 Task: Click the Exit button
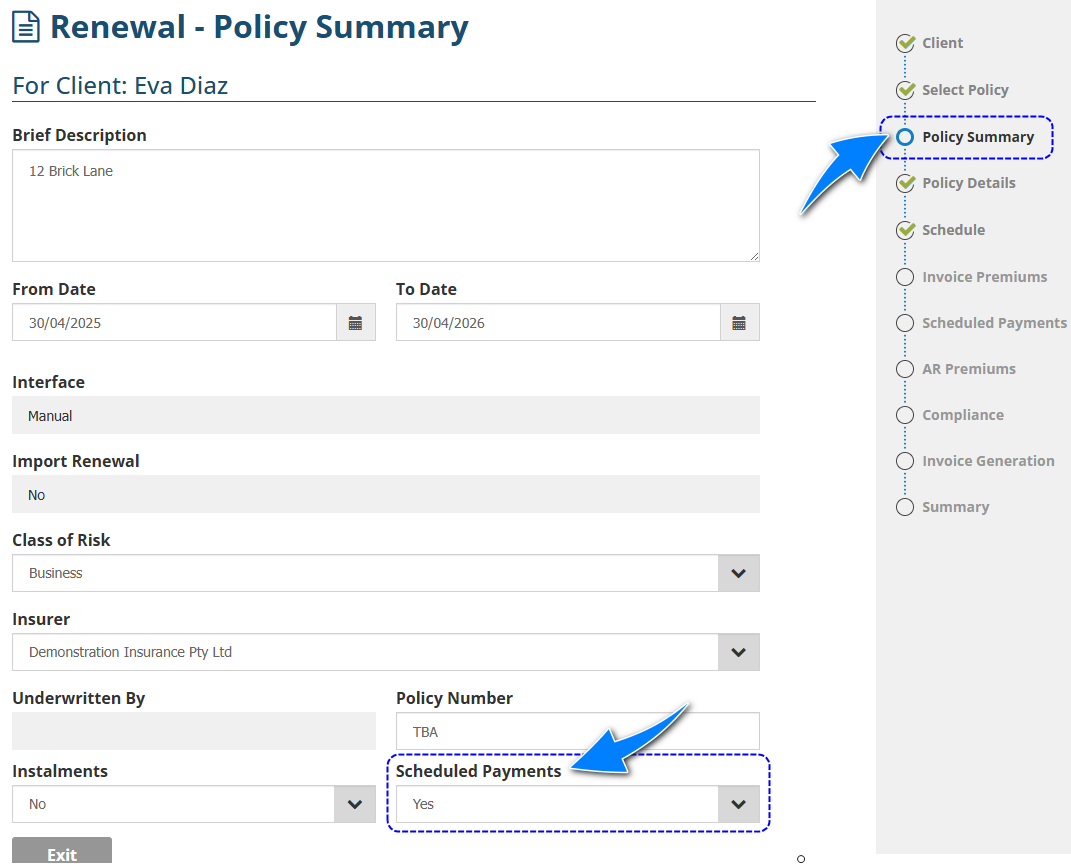(x=62, y=852)
